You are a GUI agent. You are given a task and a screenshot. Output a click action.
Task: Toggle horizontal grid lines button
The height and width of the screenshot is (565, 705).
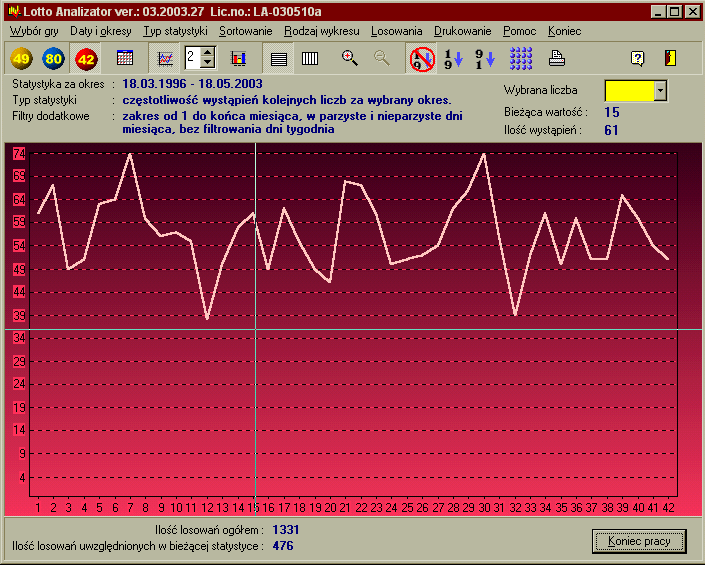278,58
